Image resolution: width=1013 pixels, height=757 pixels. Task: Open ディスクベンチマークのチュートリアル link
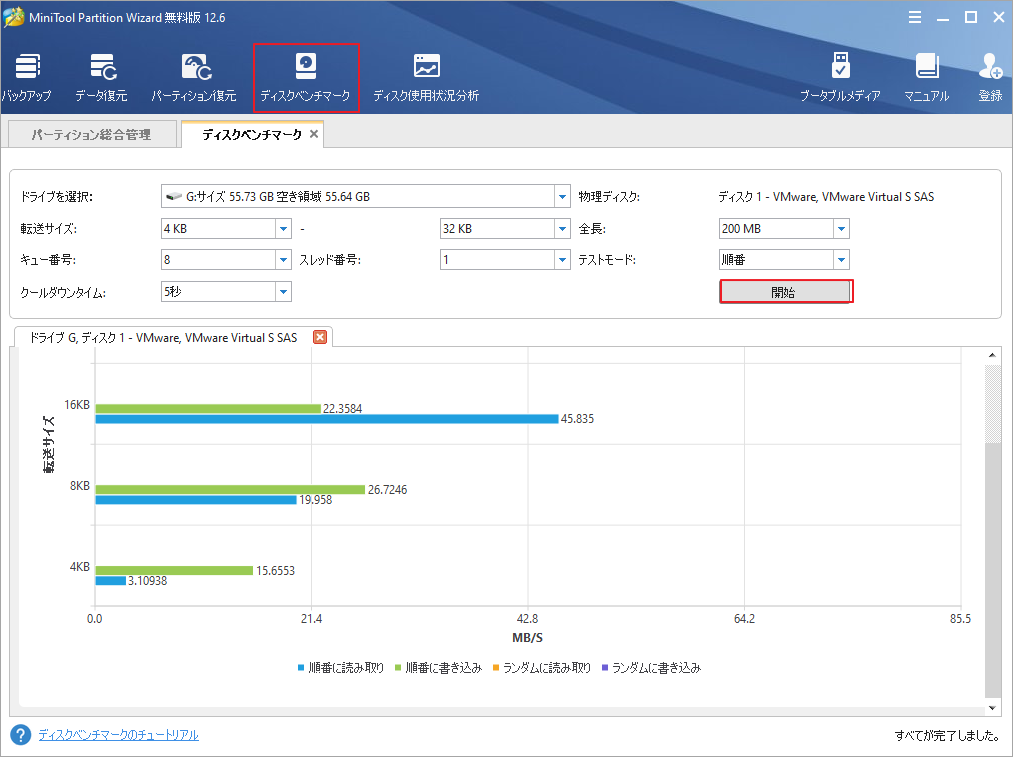coord(118,735)
